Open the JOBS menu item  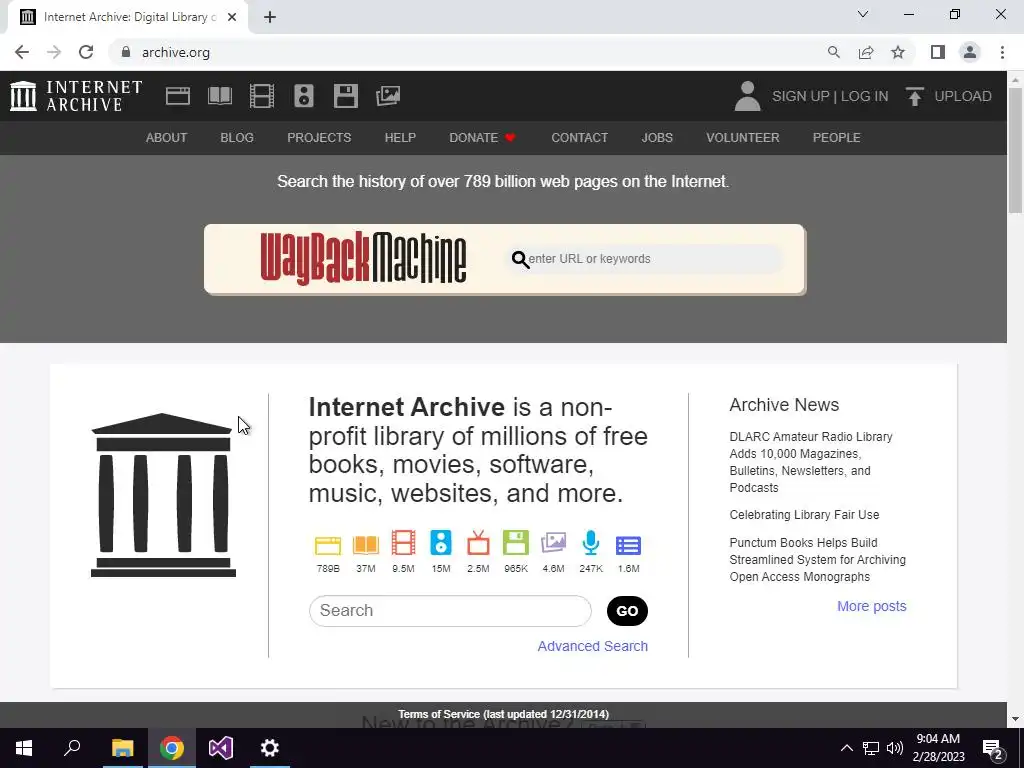(x=657, y=138)
